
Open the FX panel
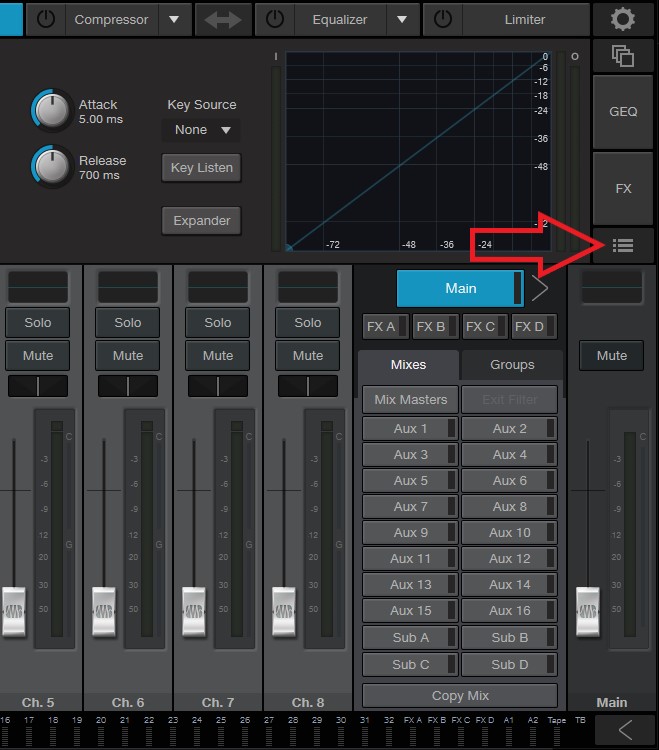pyautogui.click(x=623, y=188)
